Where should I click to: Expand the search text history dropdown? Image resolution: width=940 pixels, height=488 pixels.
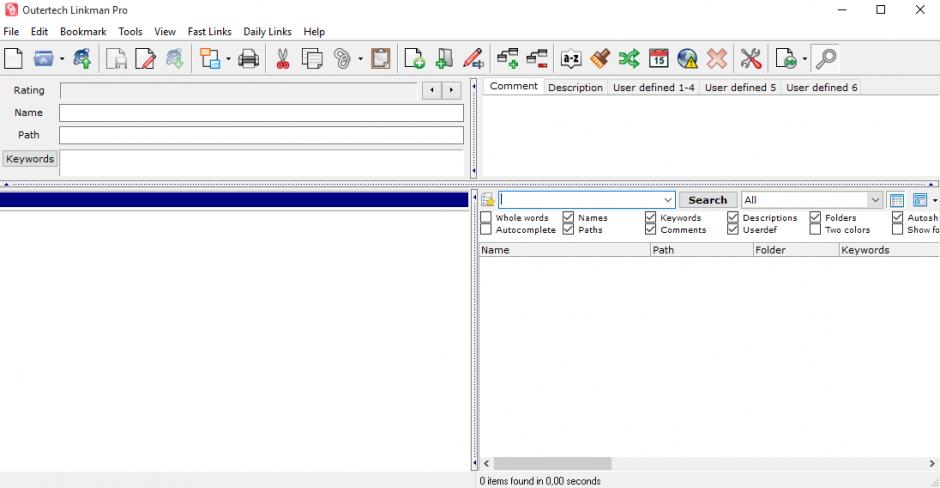668,200
